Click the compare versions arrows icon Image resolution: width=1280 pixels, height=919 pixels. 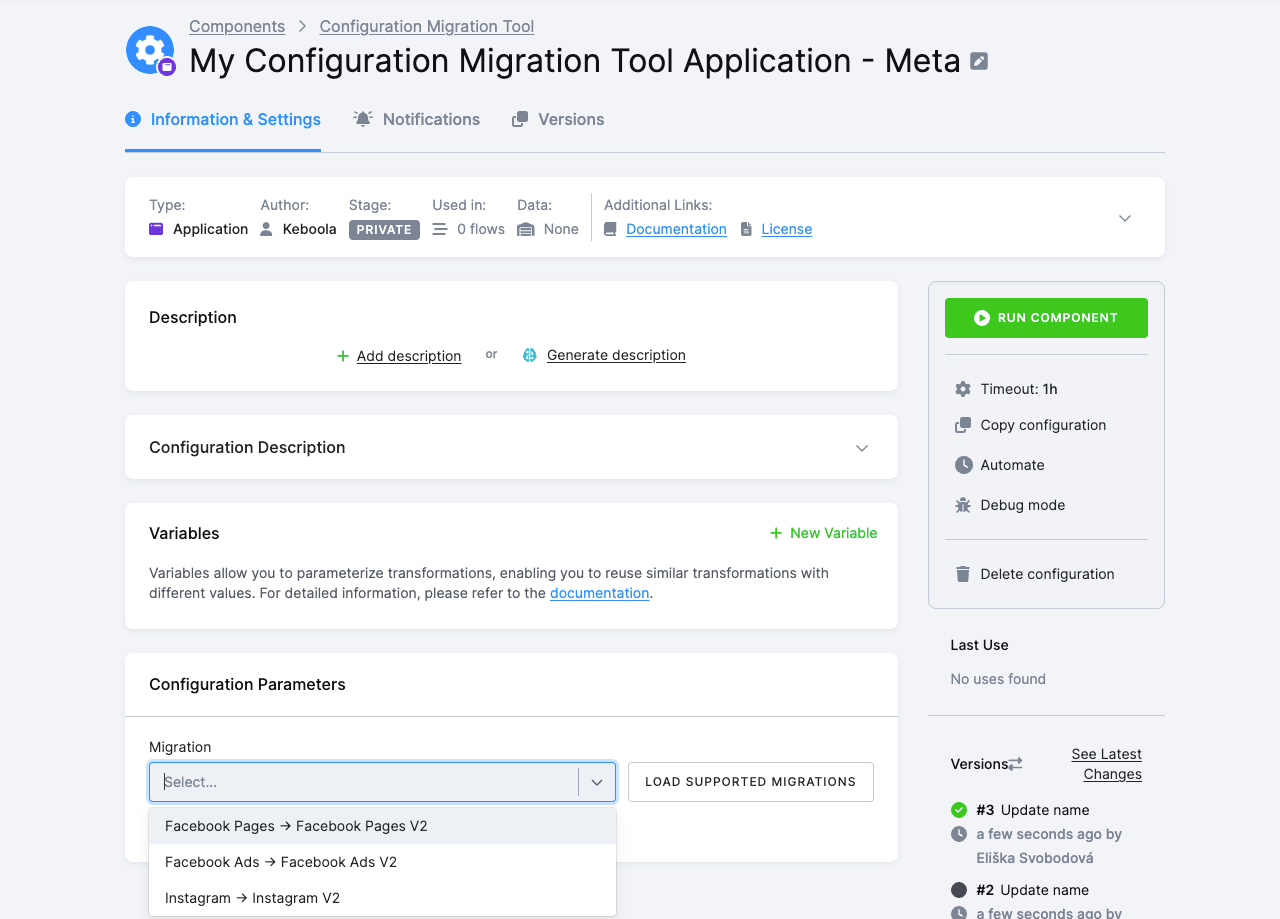[1015, 764]
